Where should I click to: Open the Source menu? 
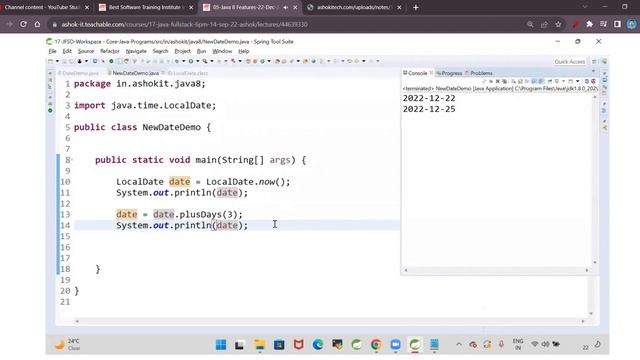point(86,51)
